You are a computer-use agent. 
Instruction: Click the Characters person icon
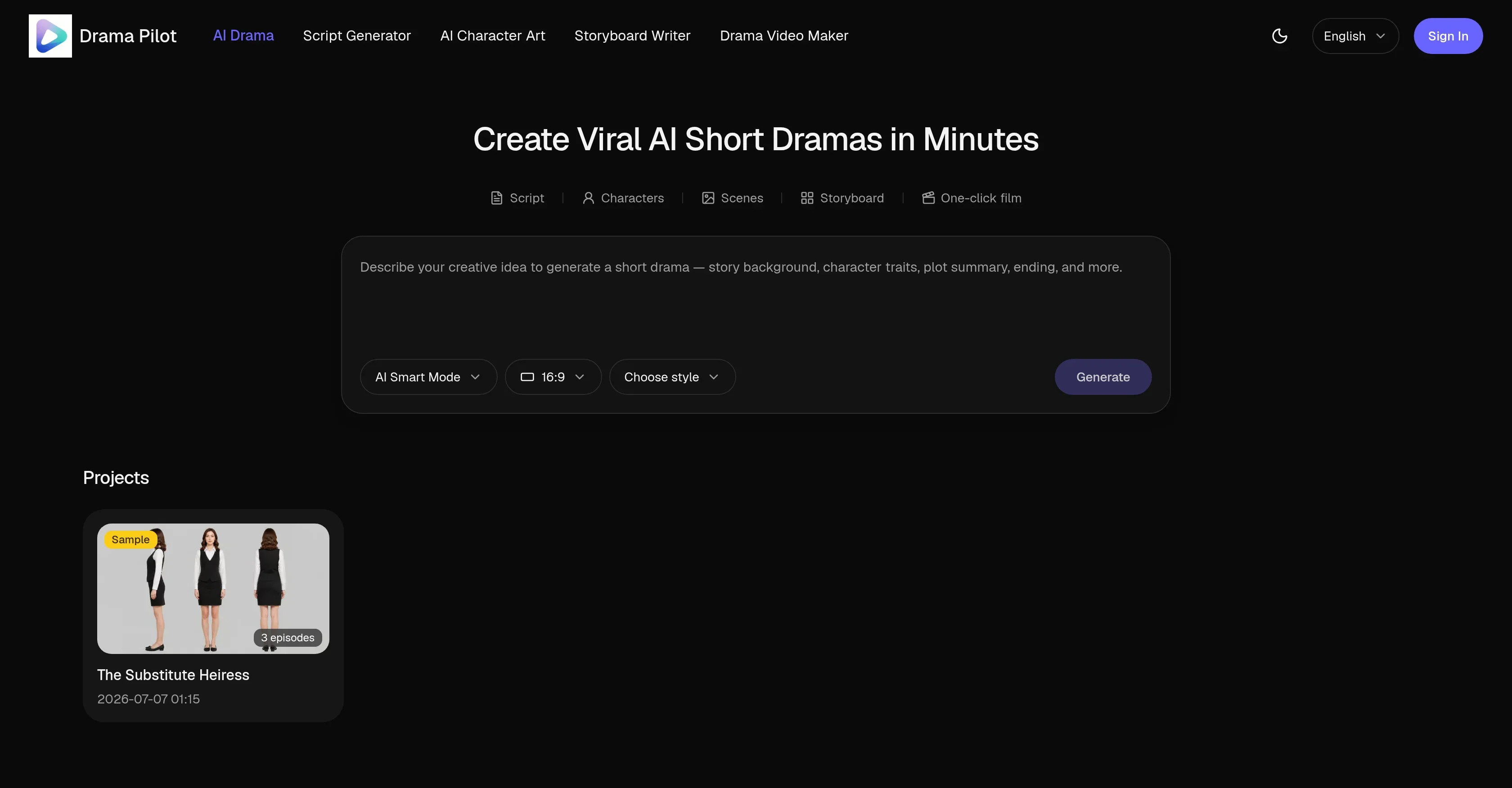point(588,198)
